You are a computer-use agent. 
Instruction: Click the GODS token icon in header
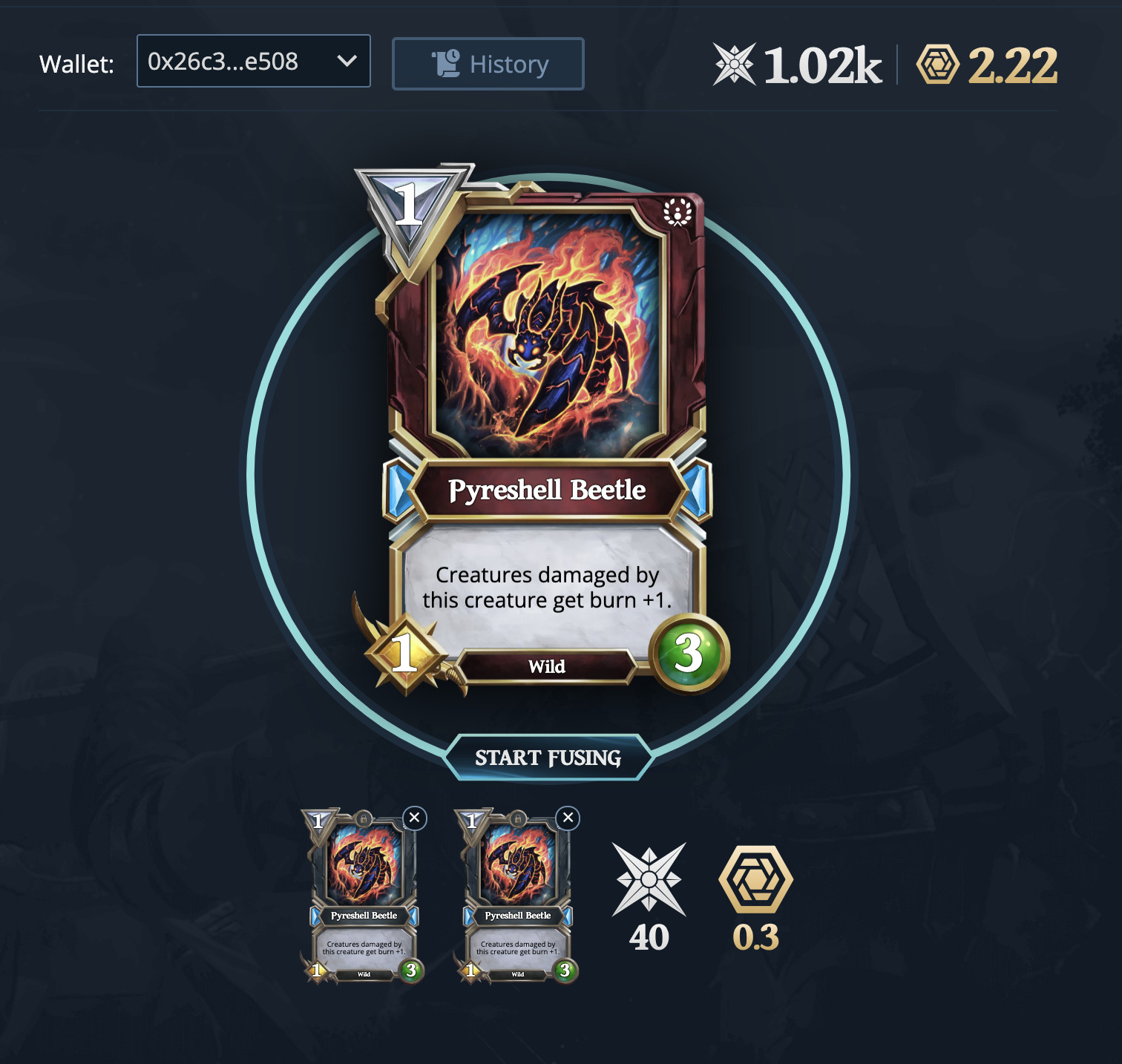pos(938,65)
